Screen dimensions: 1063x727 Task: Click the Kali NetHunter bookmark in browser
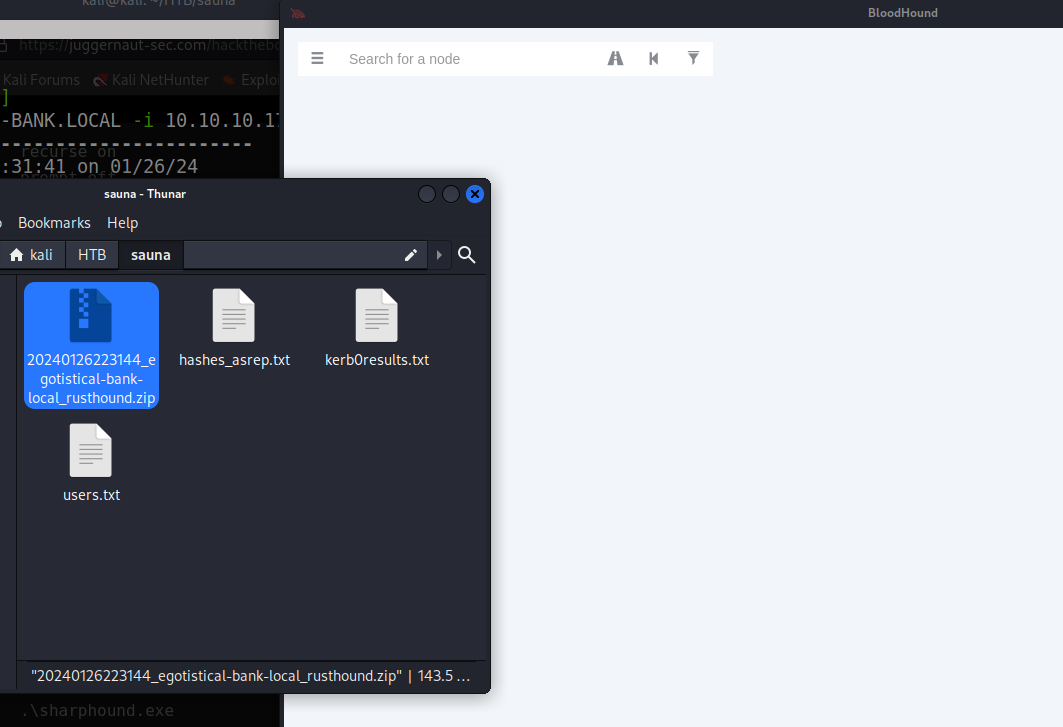coord(152,80)
